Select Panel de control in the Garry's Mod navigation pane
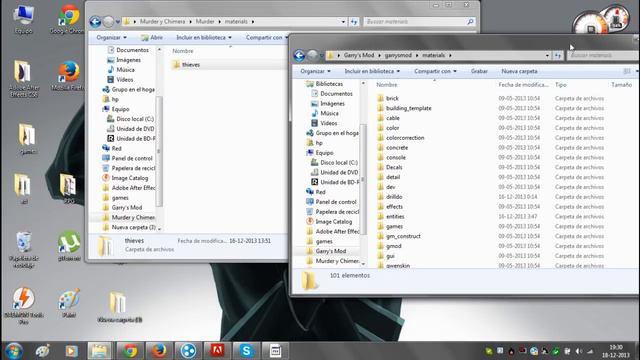The width and height of the screenshot is (640, 360). click(336, 202)
